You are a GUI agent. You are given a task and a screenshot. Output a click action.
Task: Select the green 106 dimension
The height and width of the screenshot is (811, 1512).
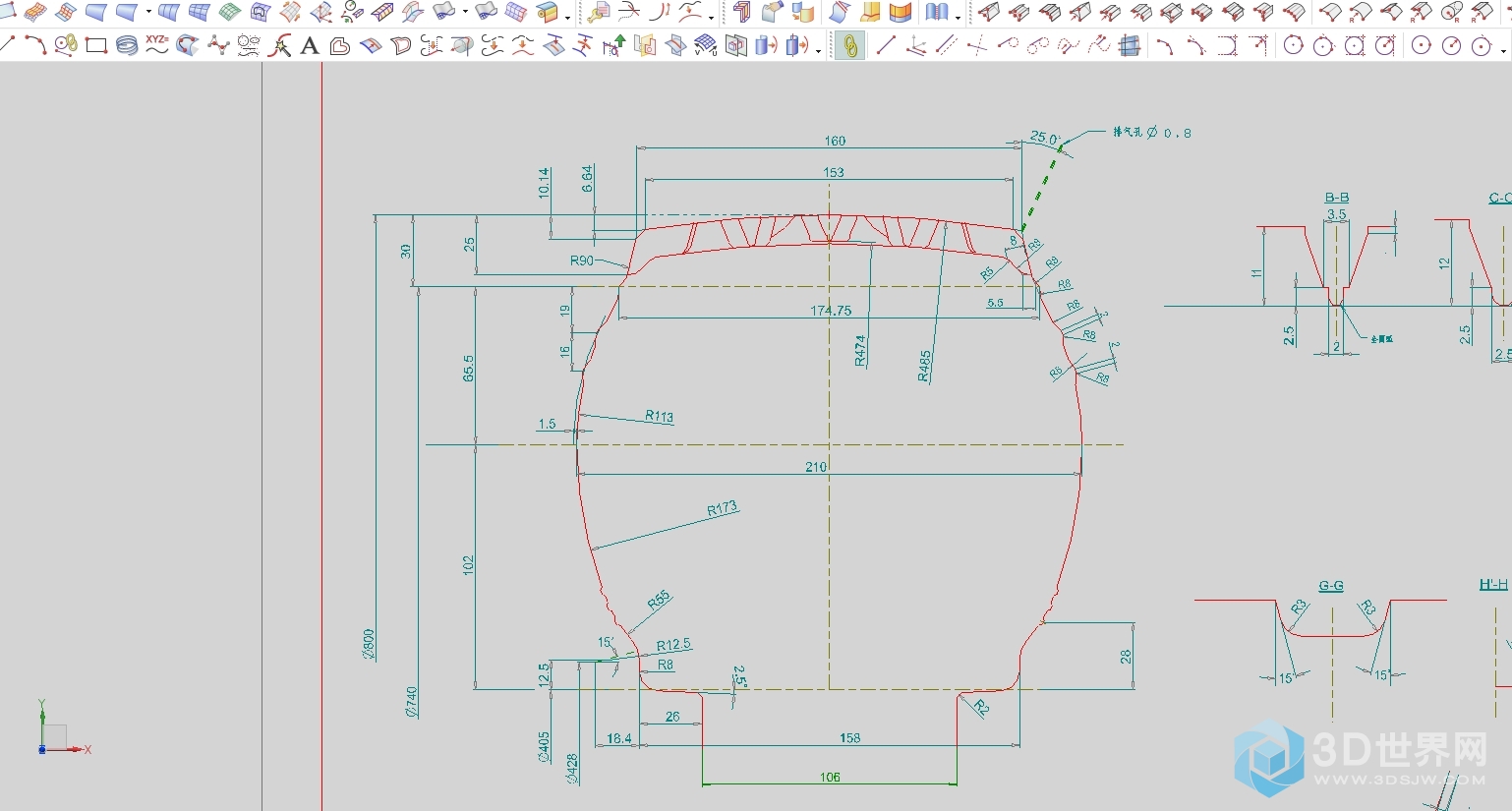(x=830, y=777)
